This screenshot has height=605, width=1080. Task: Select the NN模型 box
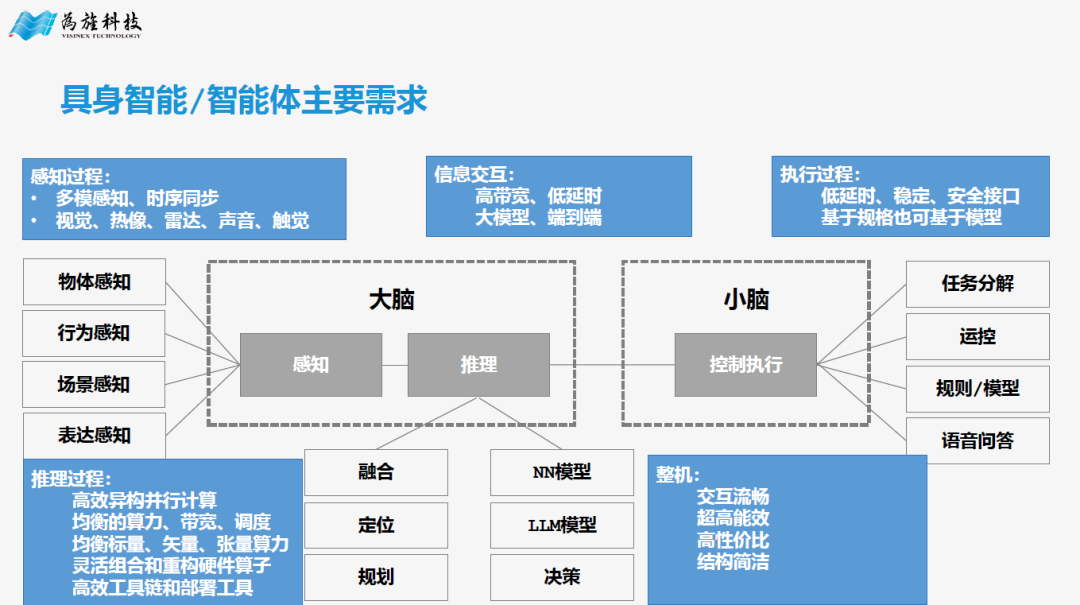(562, 473)
